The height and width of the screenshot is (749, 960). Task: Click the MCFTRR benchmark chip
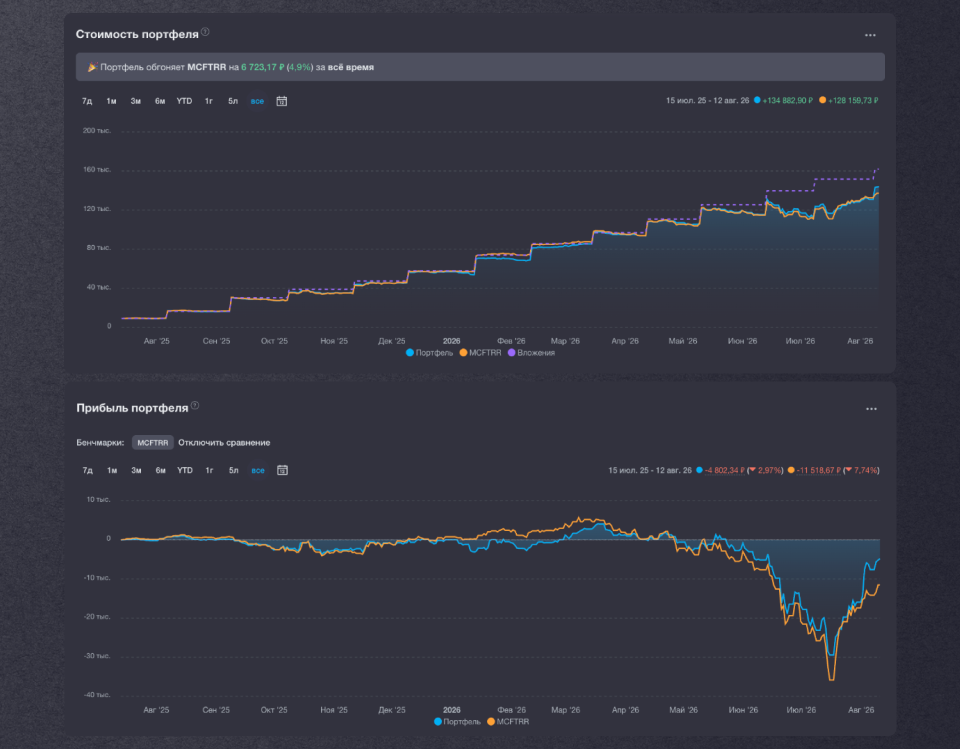[x=152, y=443]
